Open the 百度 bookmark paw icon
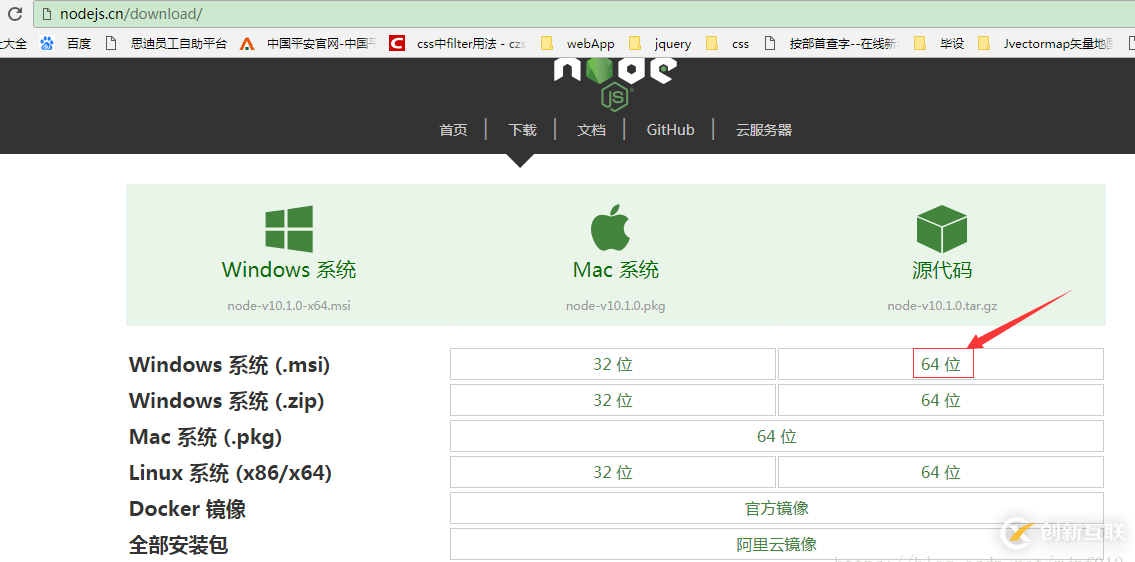Viewport: 1135px width, 562px height. (x=47, y=43)
